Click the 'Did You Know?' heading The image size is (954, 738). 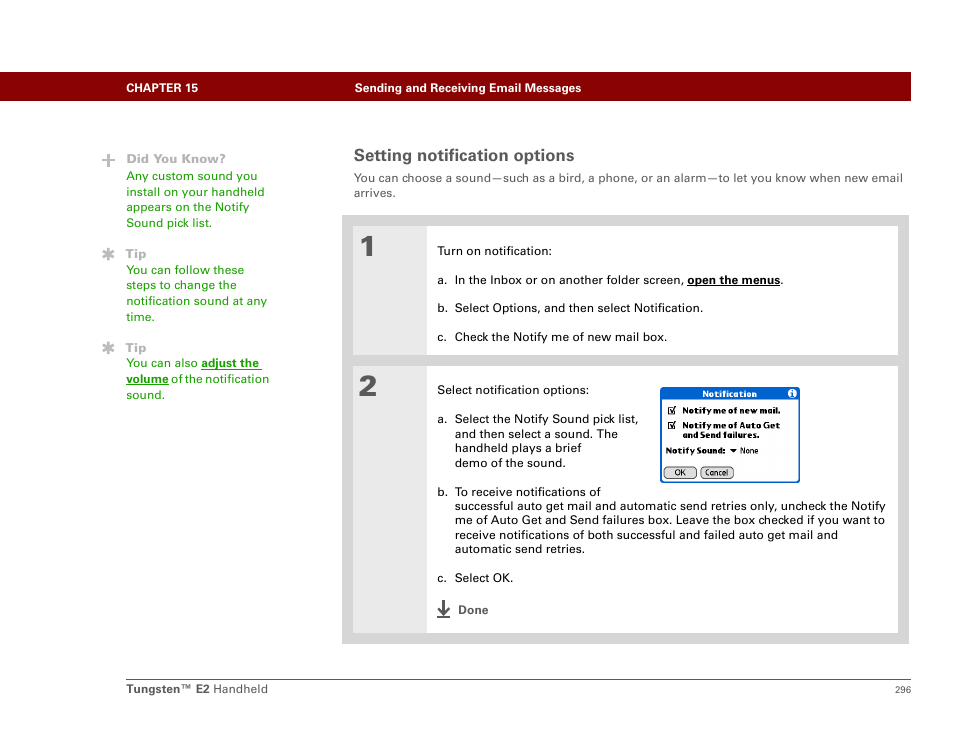[176, 159]
